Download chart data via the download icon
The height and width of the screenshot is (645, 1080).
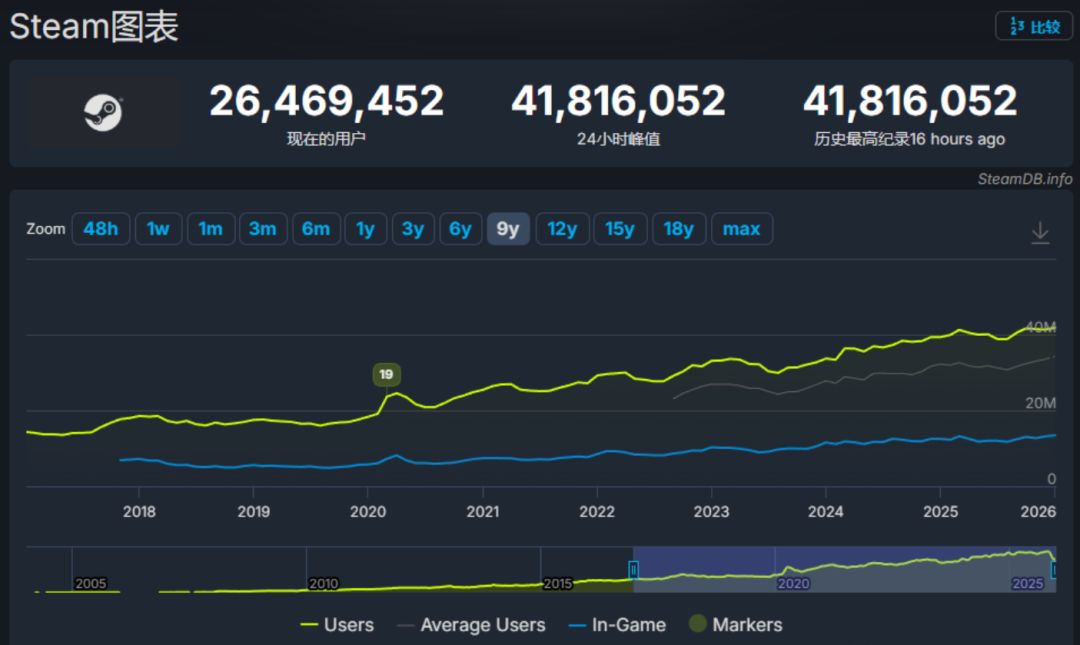(x=1040, y=233)
